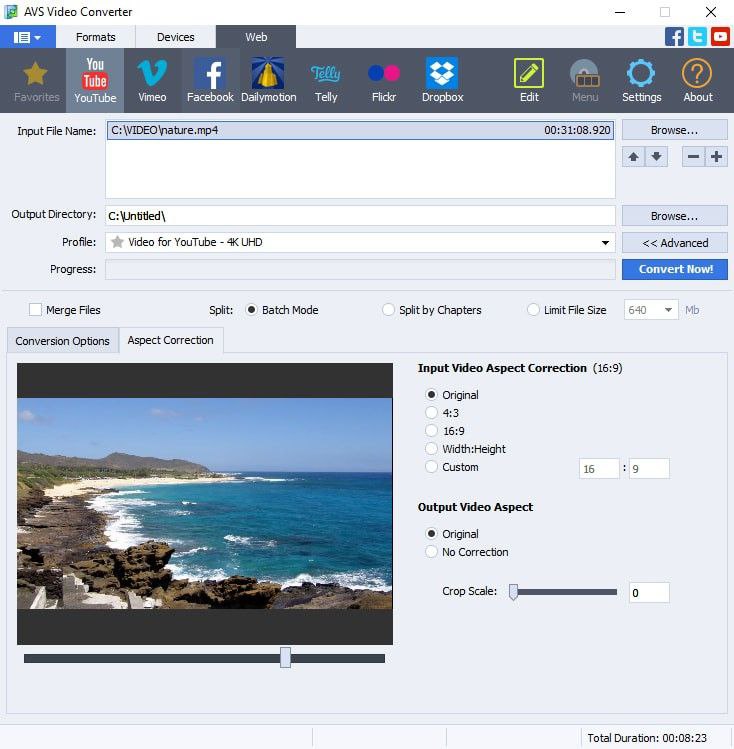Switch to the Formats tab
Image resolution: width=734 pixels, height=749 pixels.
tap(96, 37)
